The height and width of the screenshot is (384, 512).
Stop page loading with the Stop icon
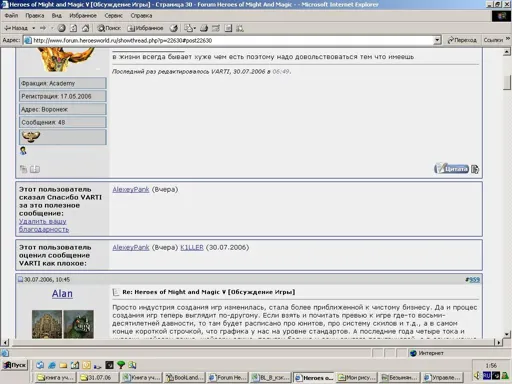pyautogui.click(x=61, y=28)
